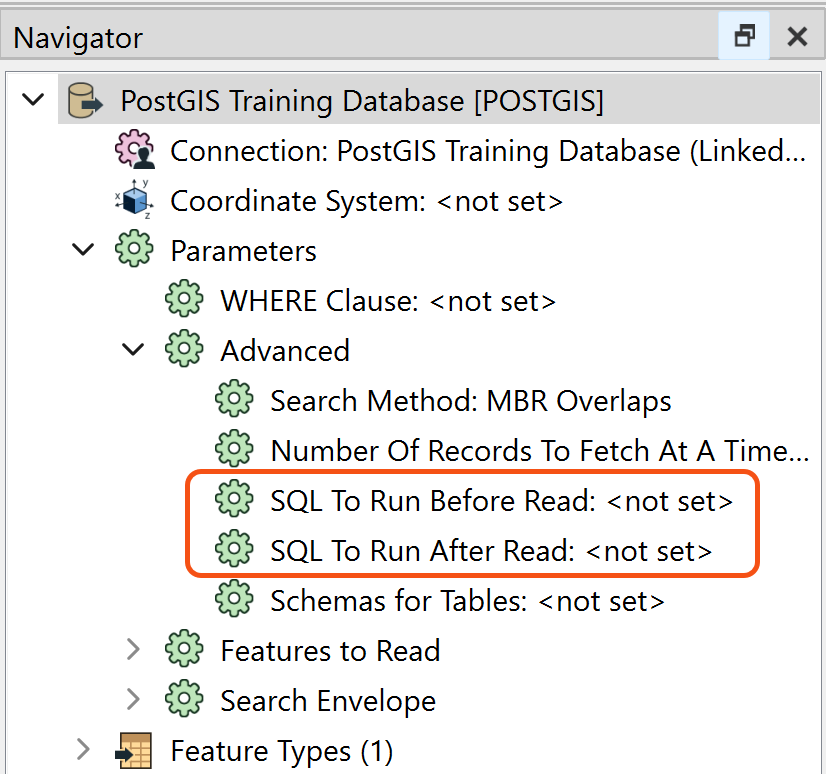826x774 pixels.
Task: Select the Coordinate System: <not set> entry
Action: tap(366, 201)
